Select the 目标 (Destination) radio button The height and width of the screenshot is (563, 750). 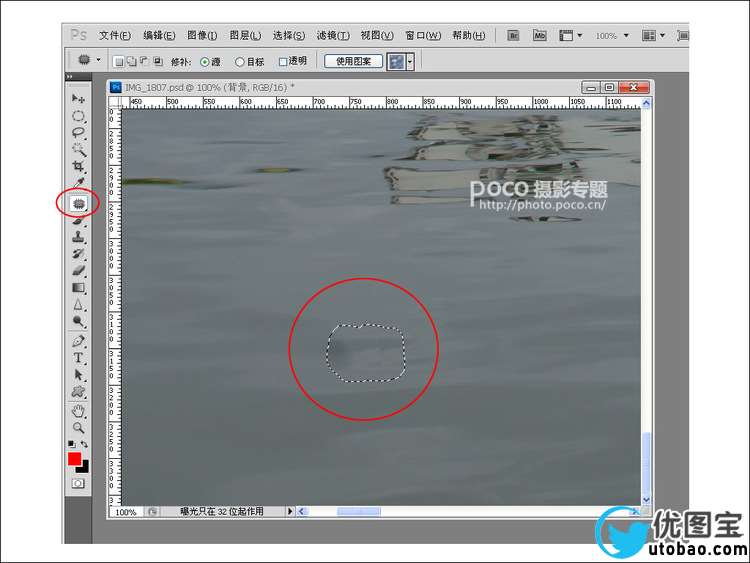pyautogui.click(x=240, y=62)
